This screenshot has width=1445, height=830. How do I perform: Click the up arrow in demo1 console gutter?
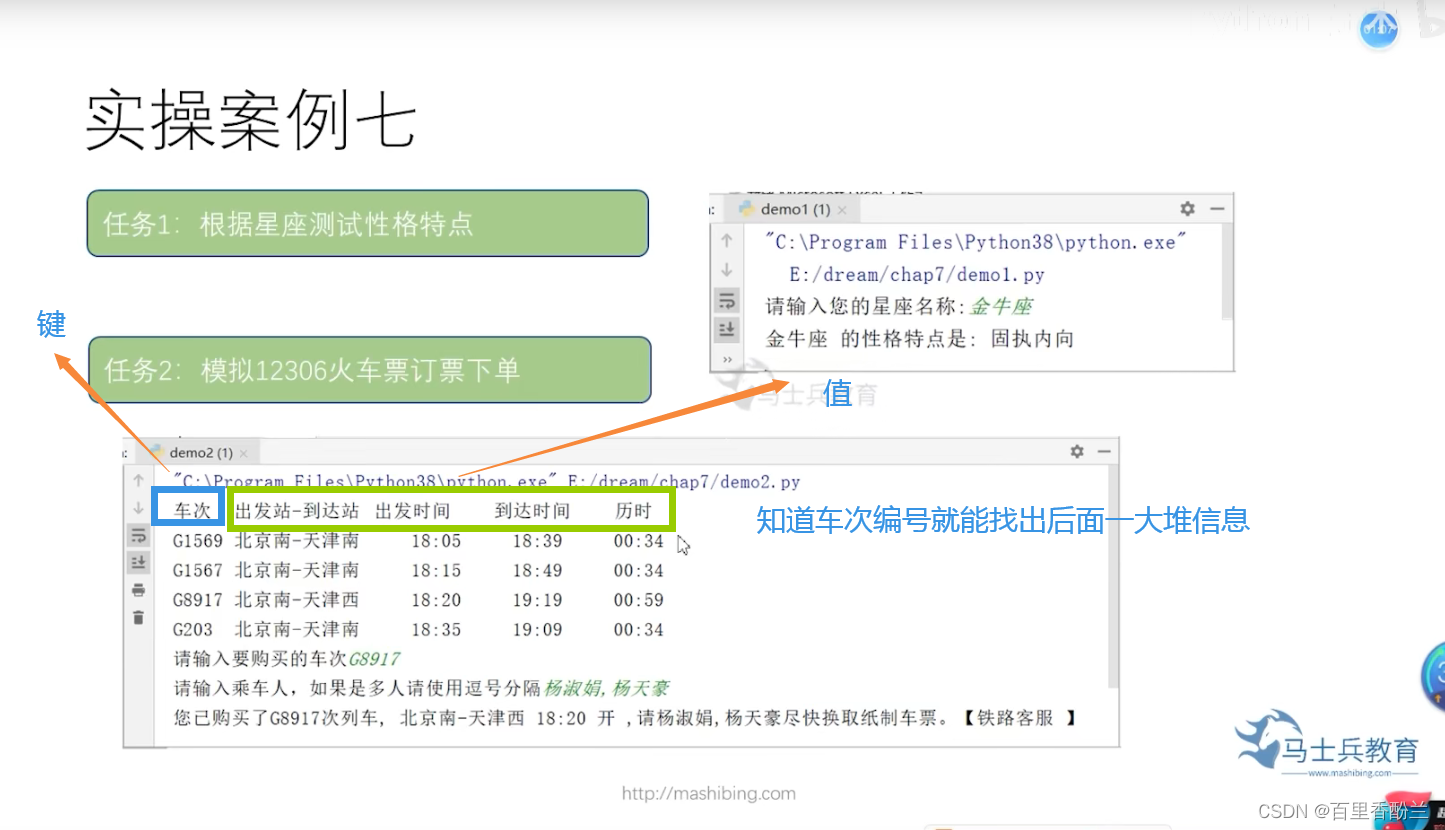point(727,240)
